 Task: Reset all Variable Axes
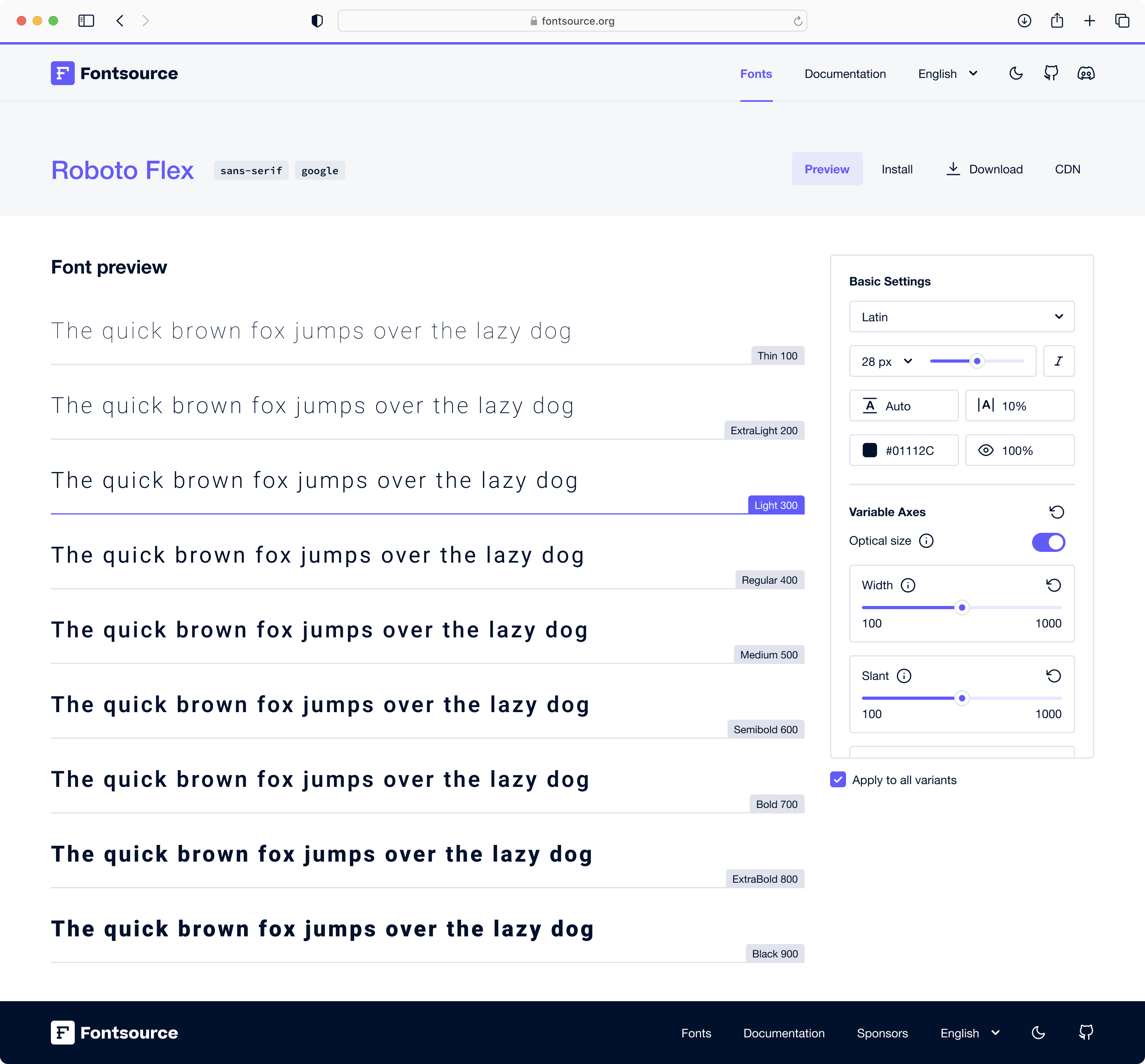1056,512
